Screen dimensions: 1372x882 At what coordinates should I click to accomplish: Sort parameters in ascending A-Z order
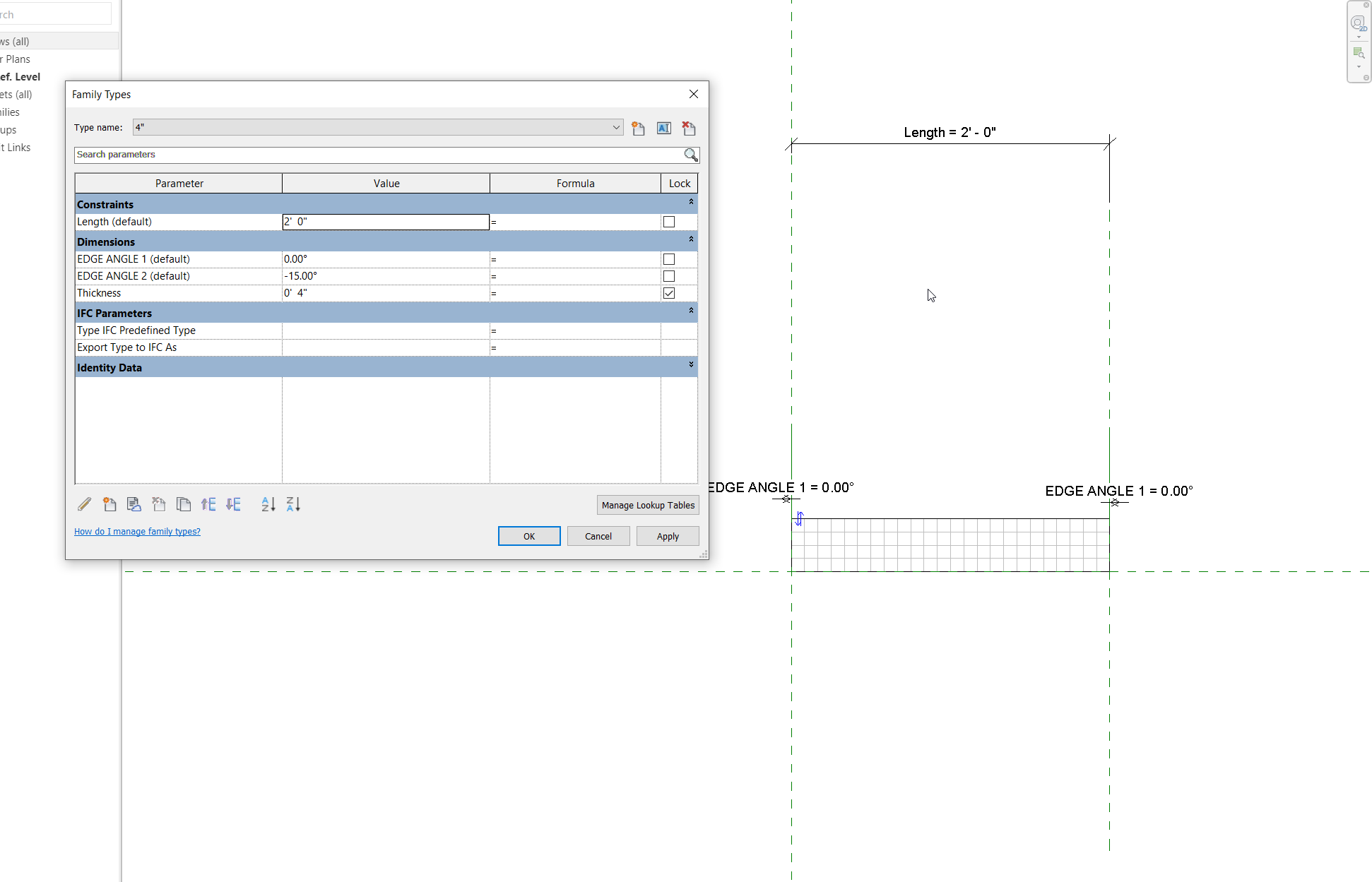coord(268,504)
